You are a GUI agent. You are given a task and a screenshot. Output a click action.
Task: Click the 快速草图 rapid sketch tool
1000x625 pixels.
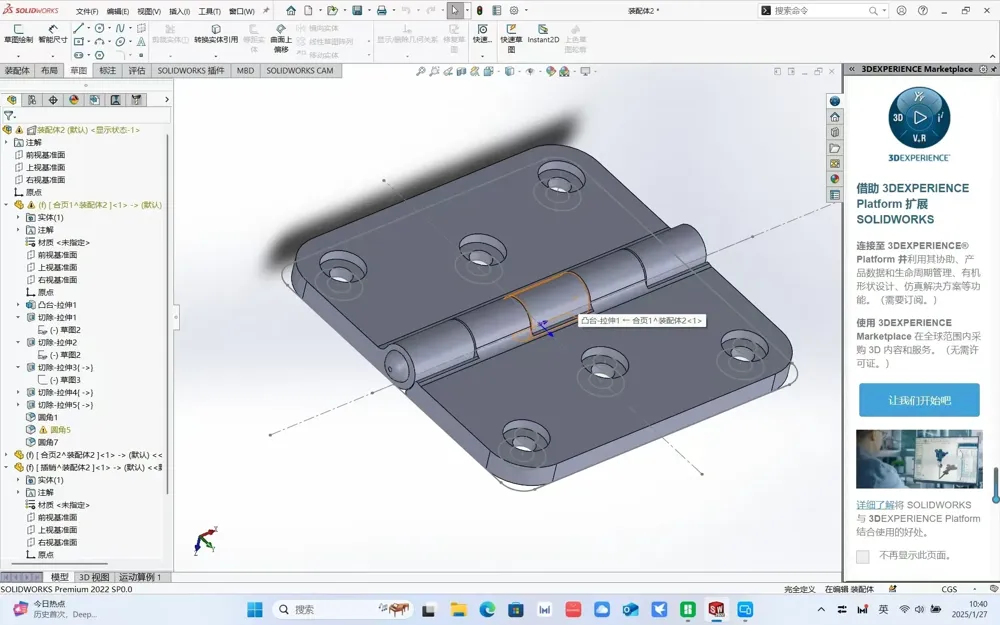(x=511, y=38)
